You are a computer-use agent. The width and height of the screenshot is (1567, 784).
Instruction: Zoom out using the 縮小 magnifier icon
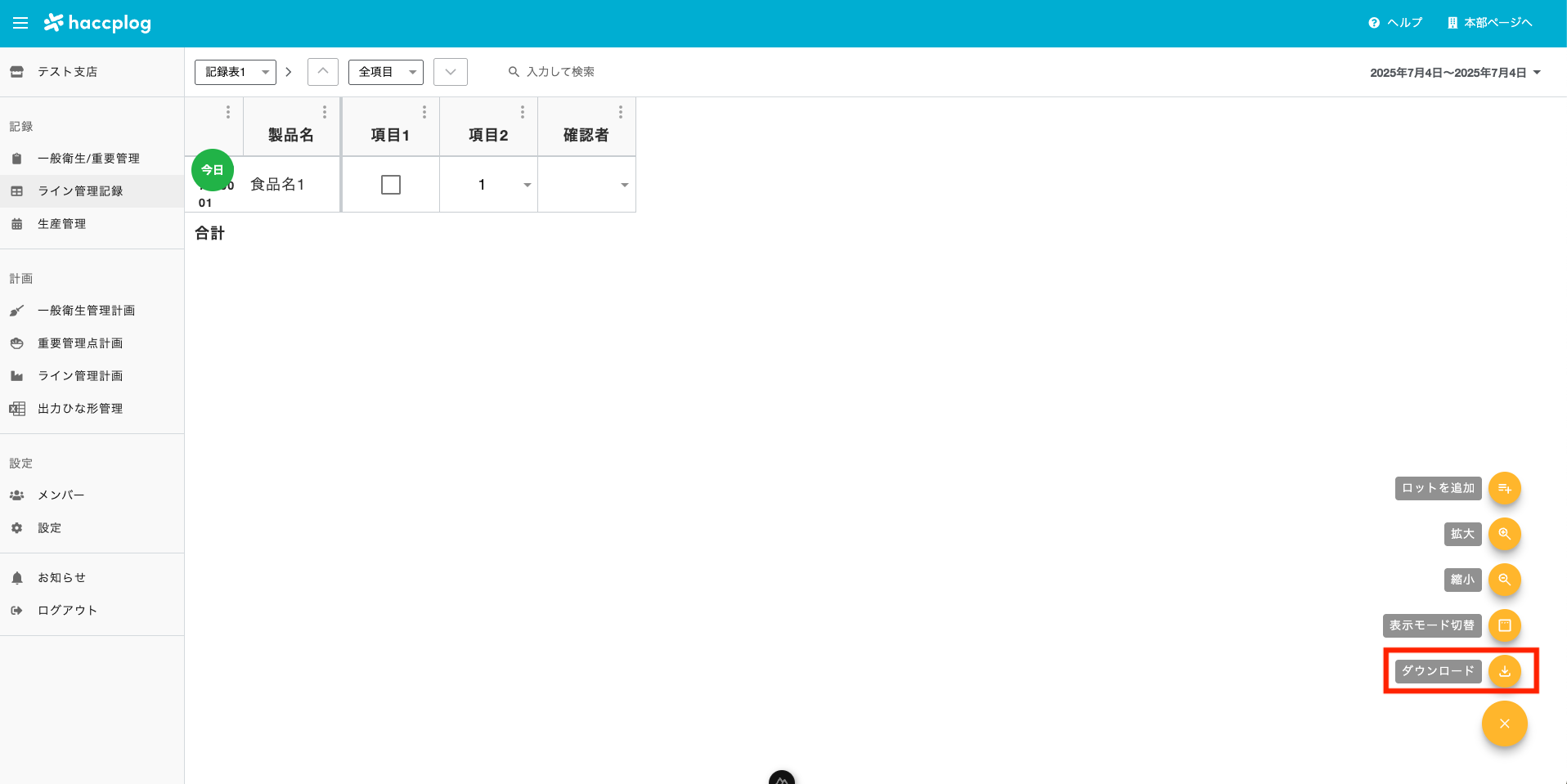coord(1504,580)
